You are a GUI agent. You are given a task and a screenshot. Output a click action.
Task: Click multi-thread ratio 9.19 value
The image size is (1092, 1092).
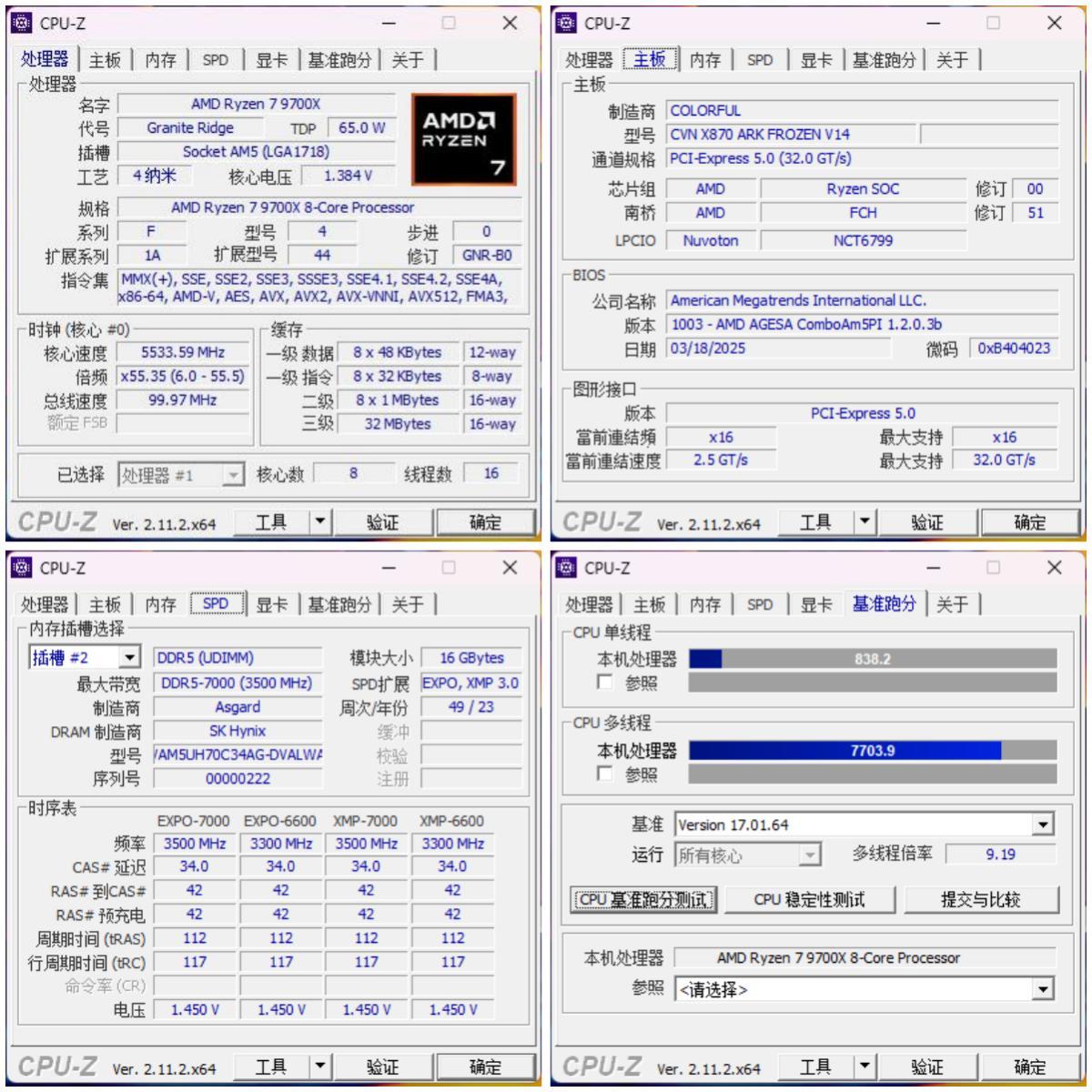[x=1000, y=854]
